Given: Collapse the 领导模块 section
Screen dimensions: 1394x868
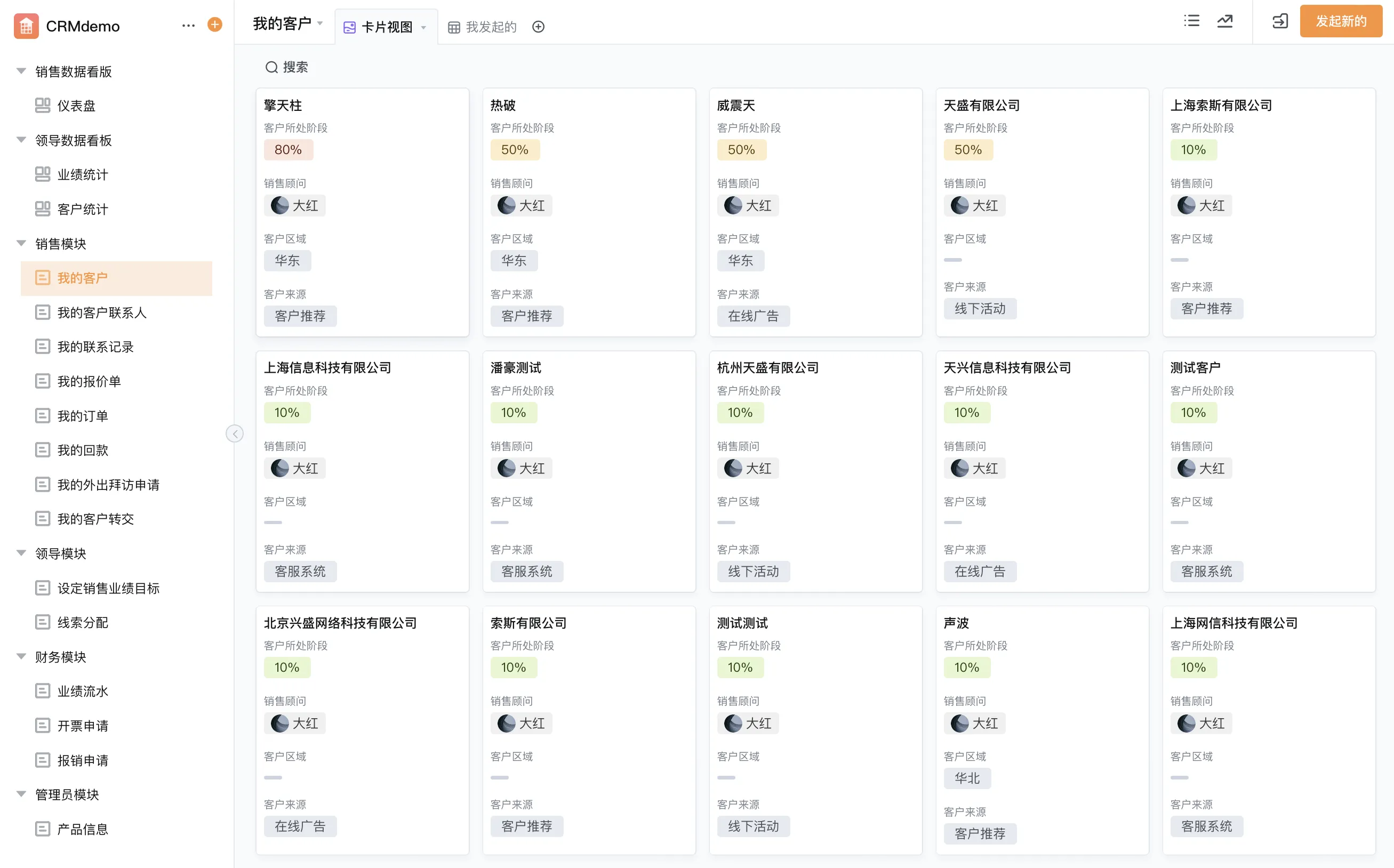Looking at the screenshot, I should pos(21,553).
